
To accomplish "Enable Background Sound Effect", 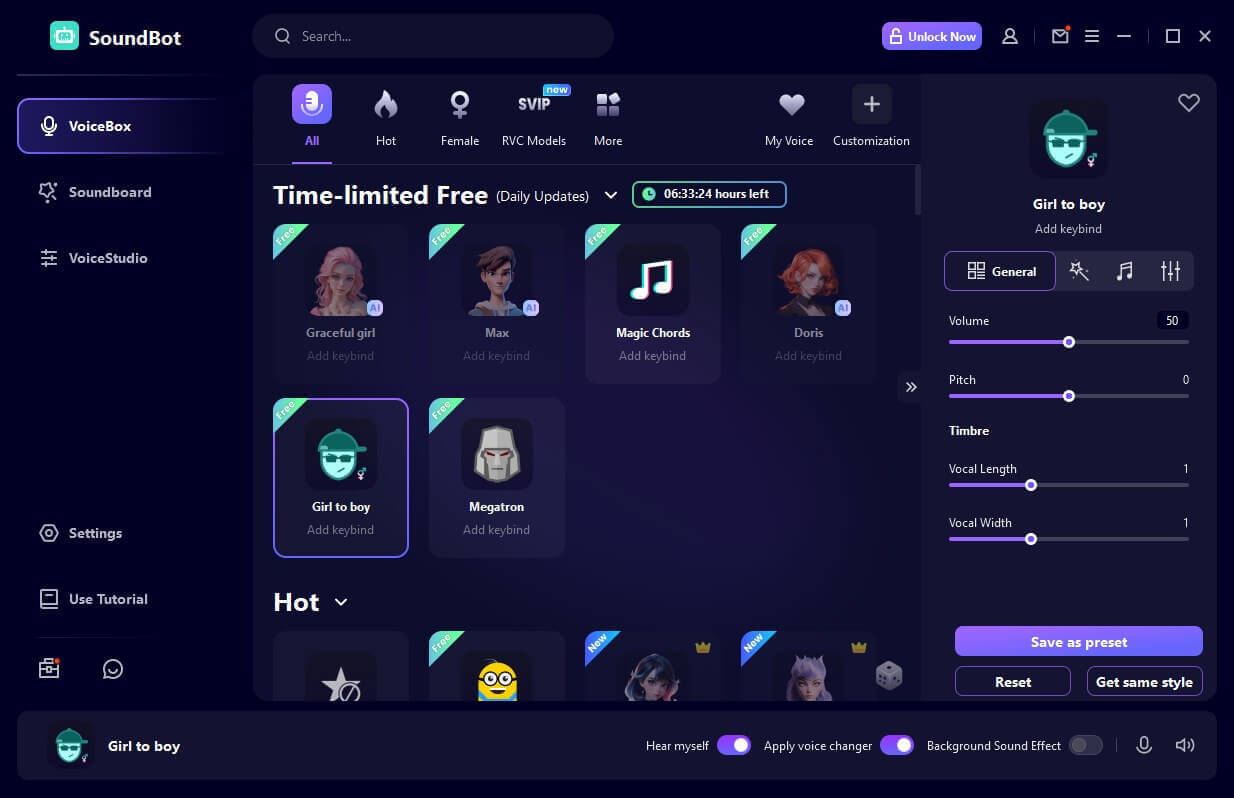I will [x=1085, y=745].
